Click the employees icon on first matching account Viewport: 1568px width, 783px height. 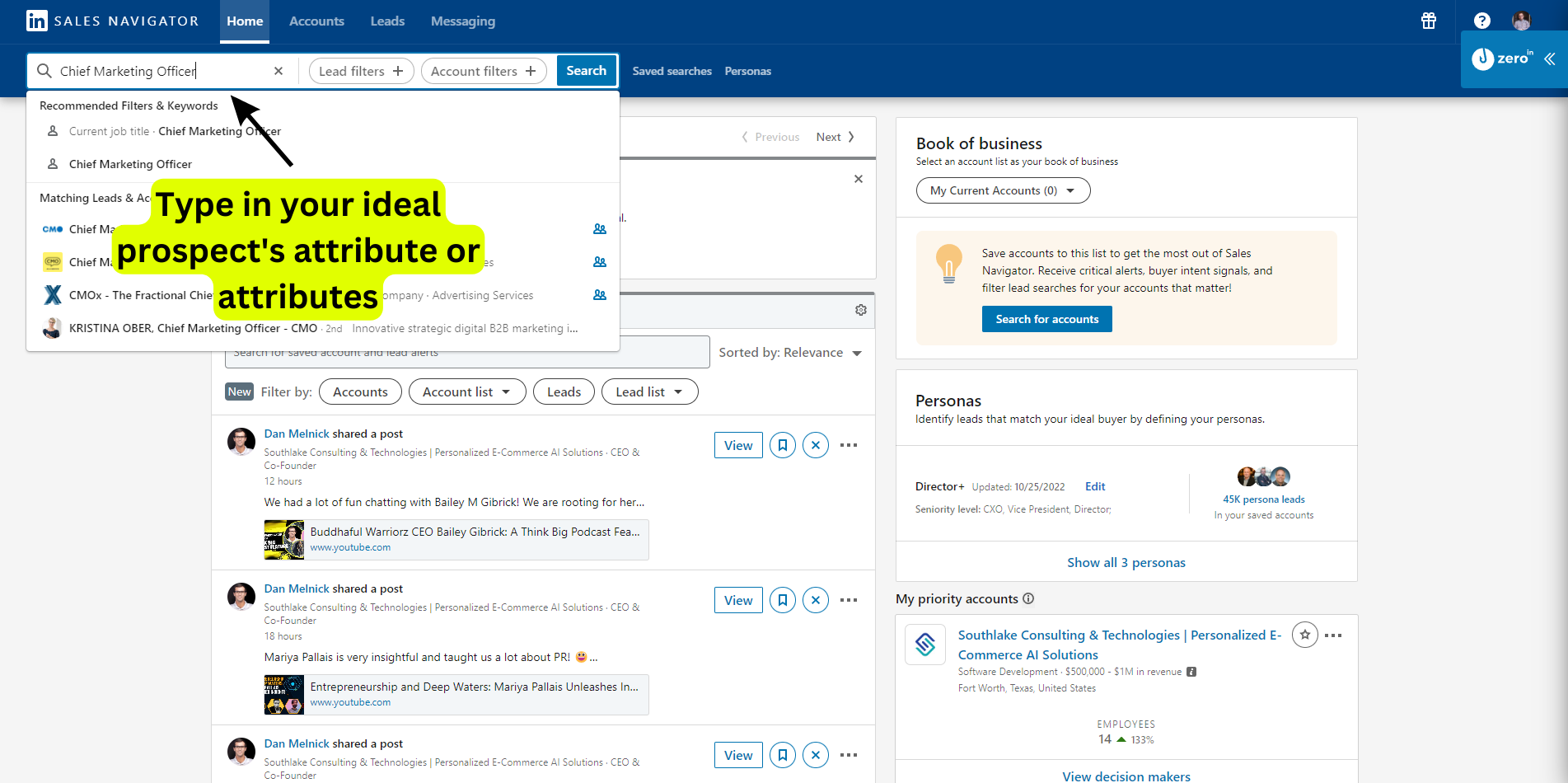click(600, 229)
